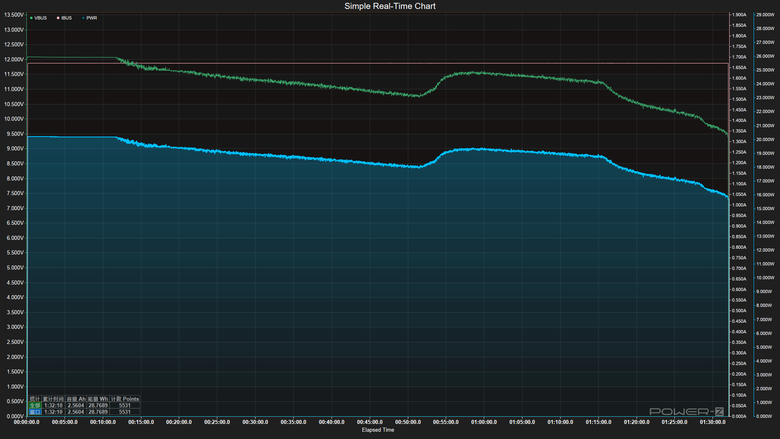The width and height of the screenshot is (780, 439).
Task: Click 5531 in the 窗口 row
Action: click(125, 412)
